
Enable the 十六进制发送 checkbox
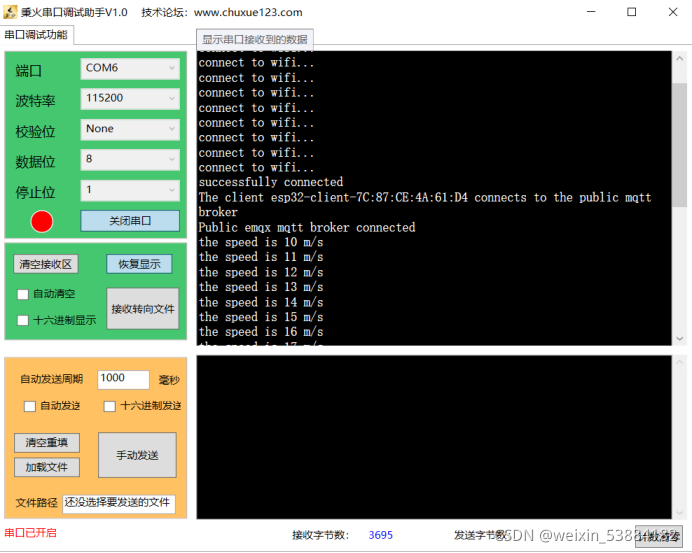[x=109, y=406]
